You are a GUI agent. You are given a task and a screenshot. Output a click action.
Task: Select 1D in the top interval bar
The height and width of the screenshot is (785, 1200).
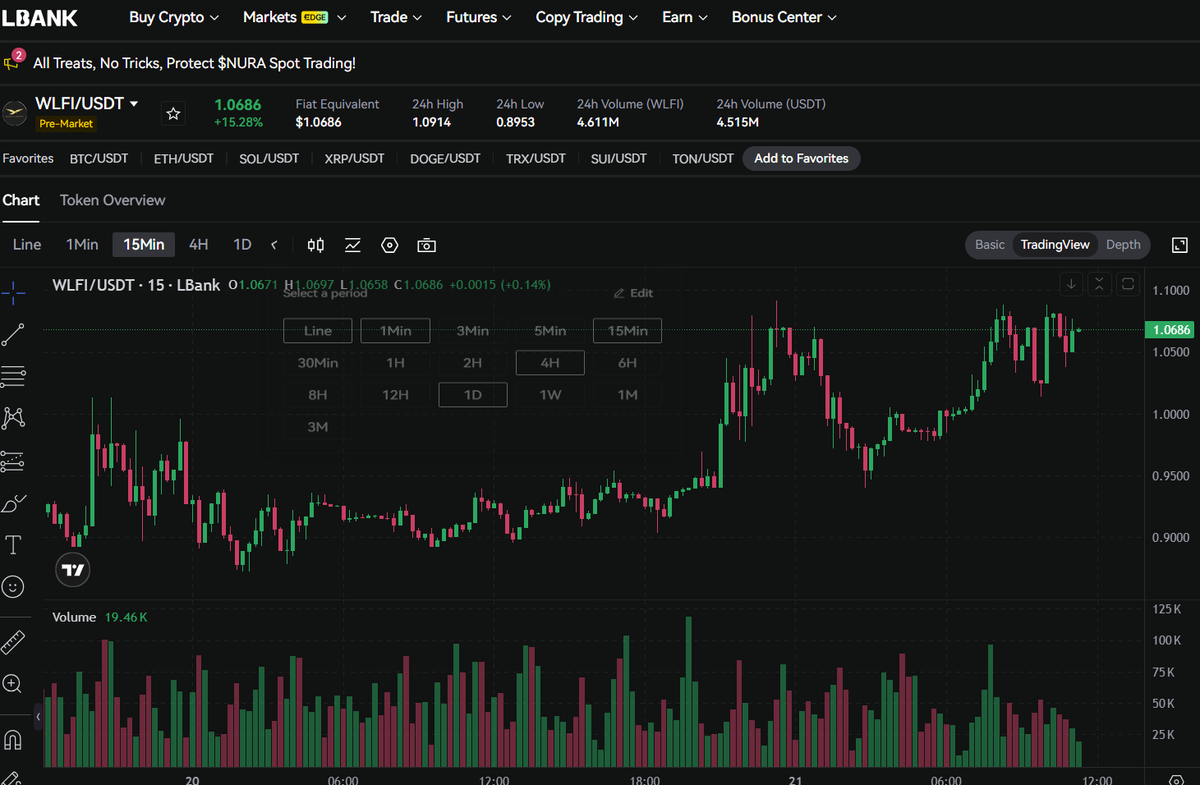242,245
